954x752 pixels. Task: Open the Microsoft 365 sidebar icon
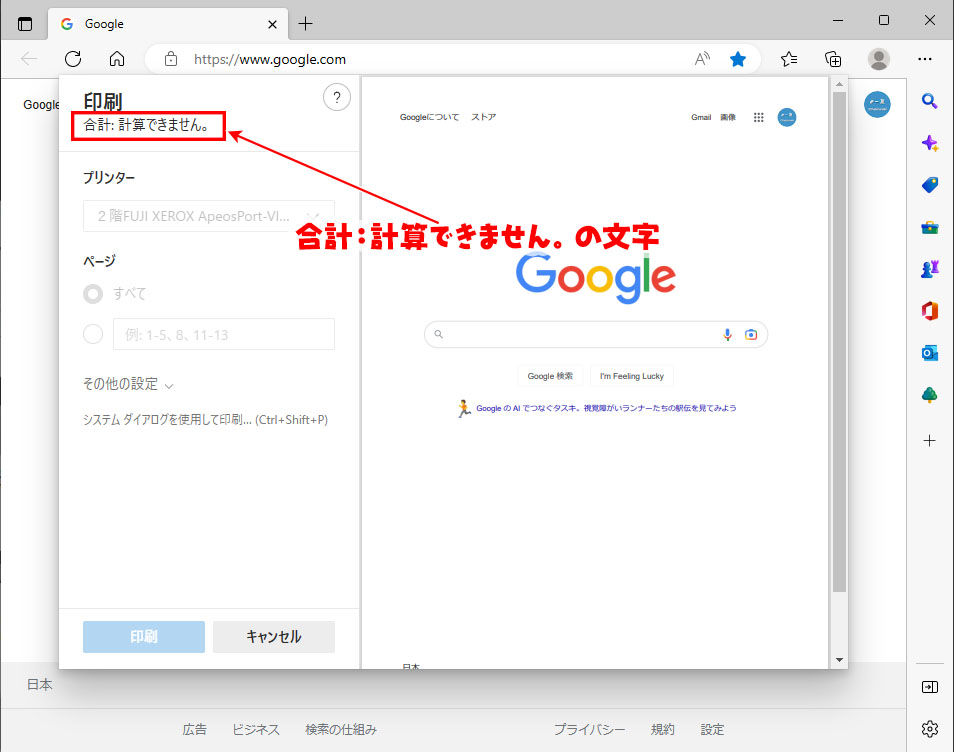click(929, 311)
